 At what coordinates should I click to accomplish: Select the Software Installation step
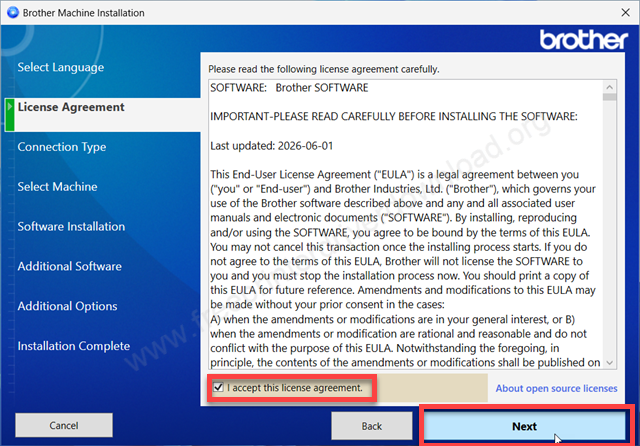point(71,226)
